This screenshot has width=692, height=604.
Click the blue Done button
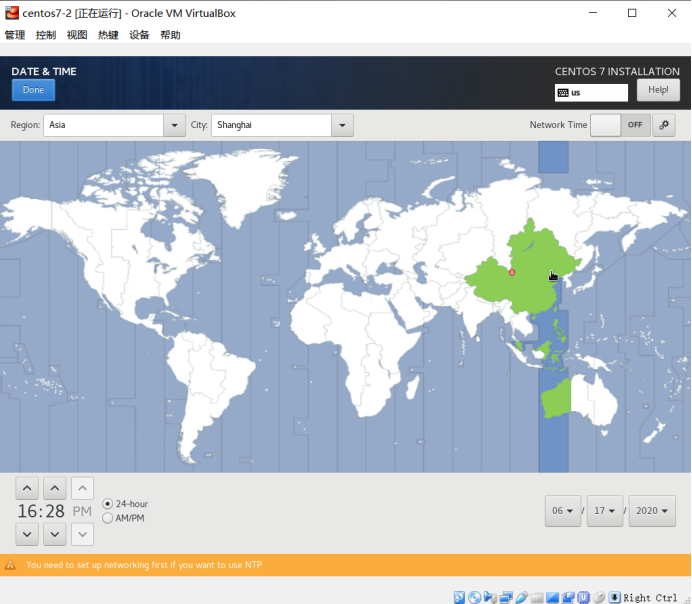(33, 90)
